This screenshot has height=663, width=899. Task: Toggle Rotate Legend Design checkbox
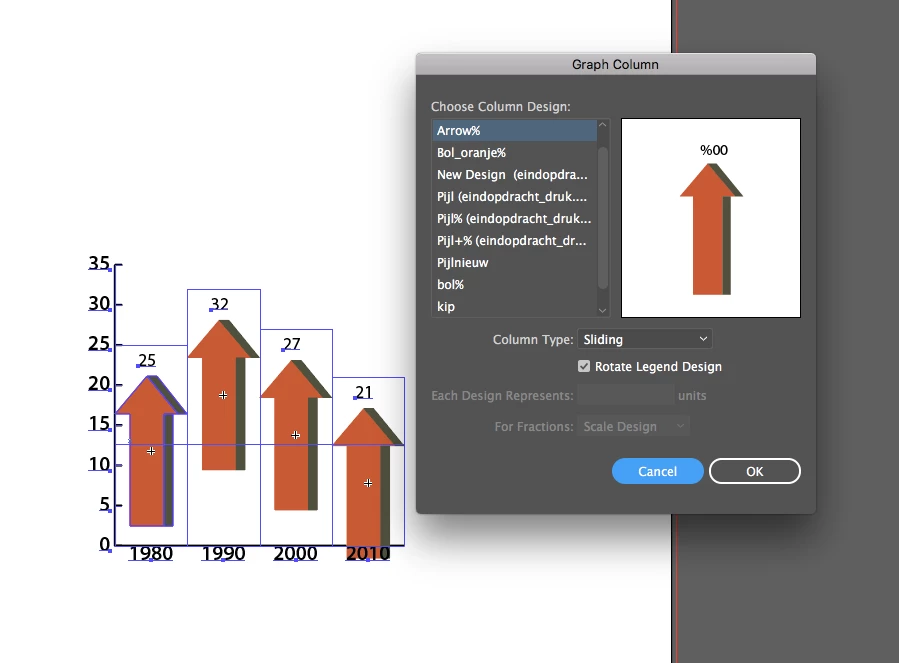click(584, 366)
